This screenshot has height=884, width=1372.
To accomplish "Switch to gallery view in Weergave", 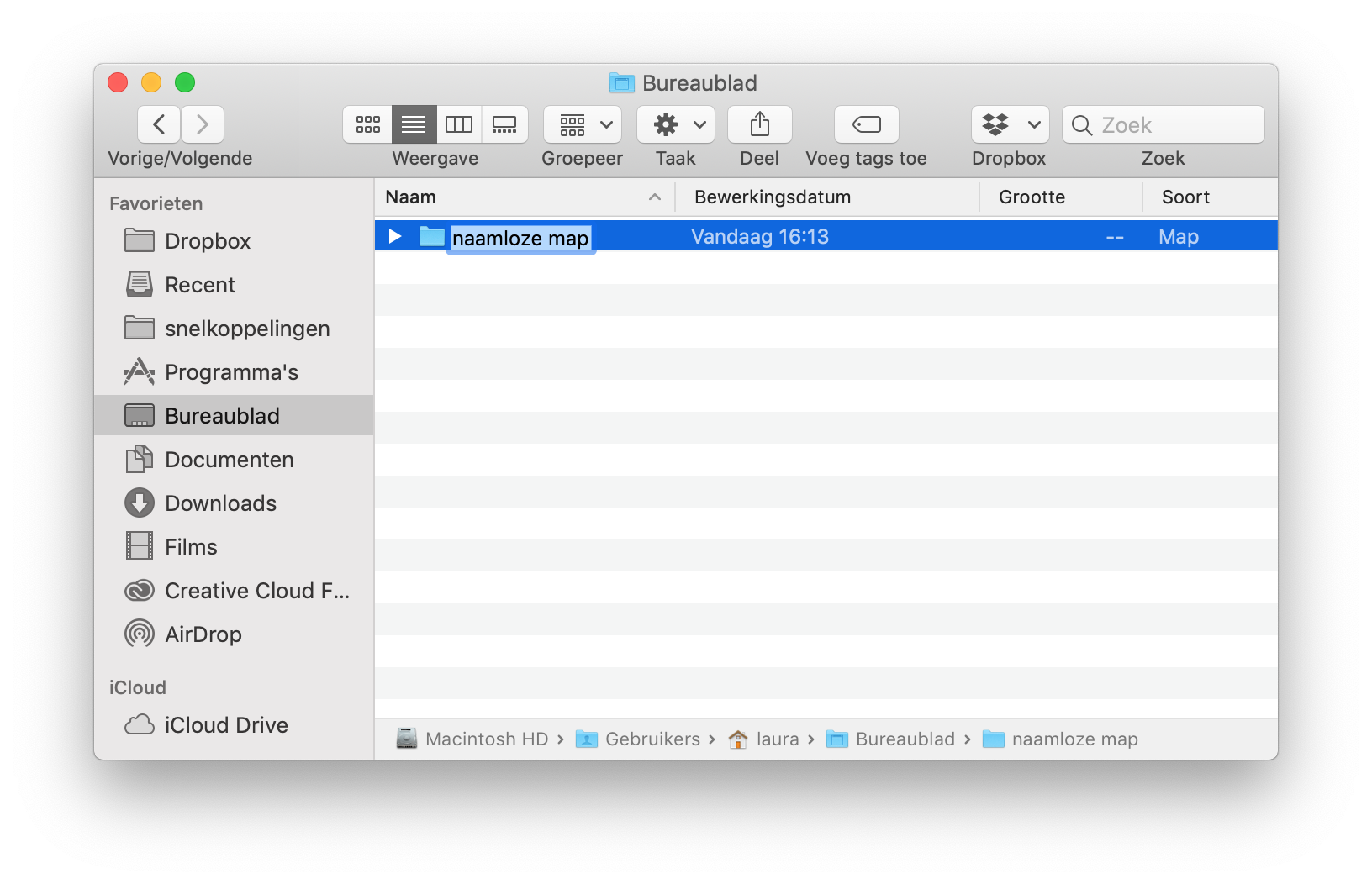I will click(504, 124).
